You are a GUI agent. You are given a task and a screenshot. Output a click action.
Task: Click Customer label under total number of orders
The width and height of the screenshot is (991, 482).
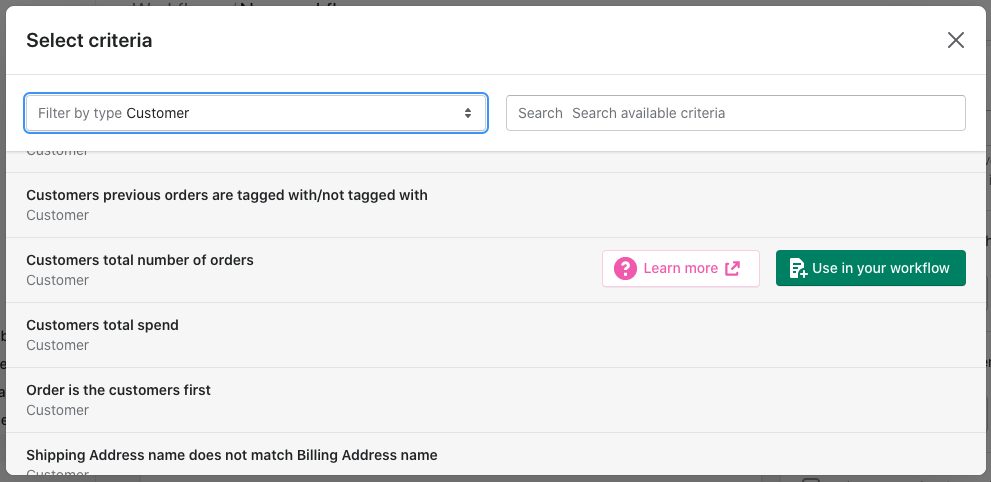(58, 280)
